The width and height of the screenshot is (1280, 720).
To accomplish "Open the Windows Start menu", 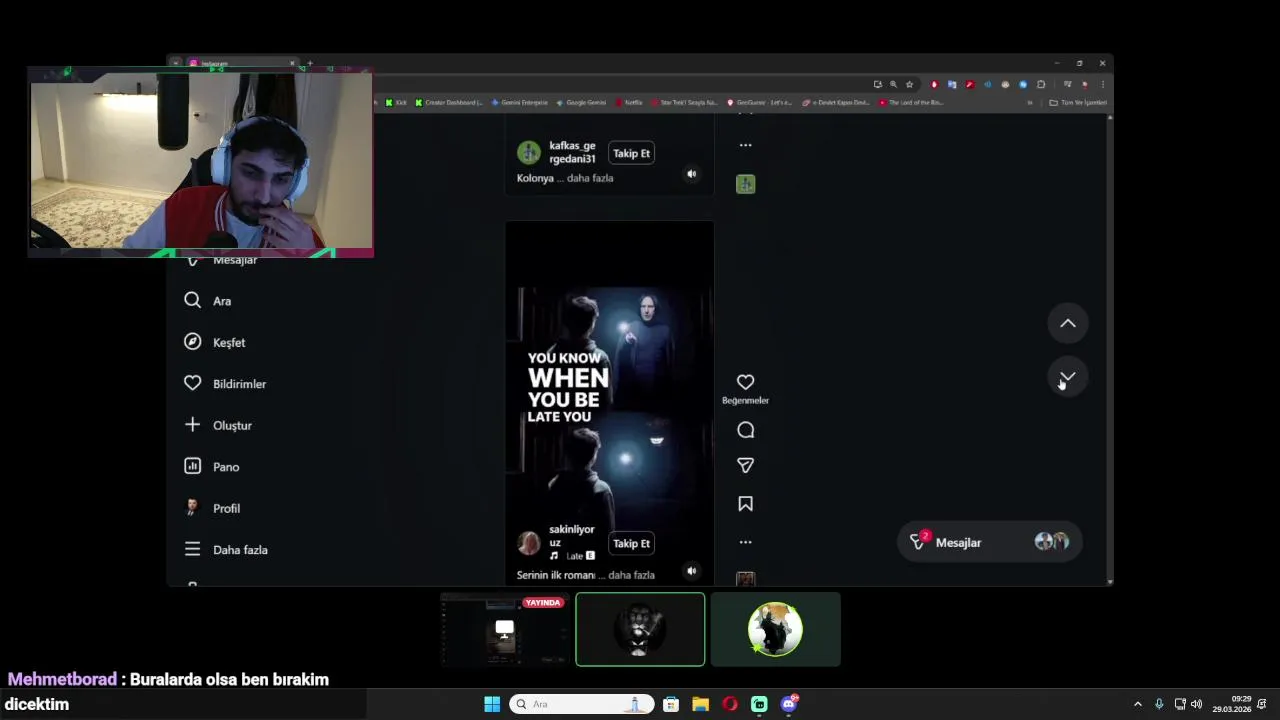I will point(492,704).
